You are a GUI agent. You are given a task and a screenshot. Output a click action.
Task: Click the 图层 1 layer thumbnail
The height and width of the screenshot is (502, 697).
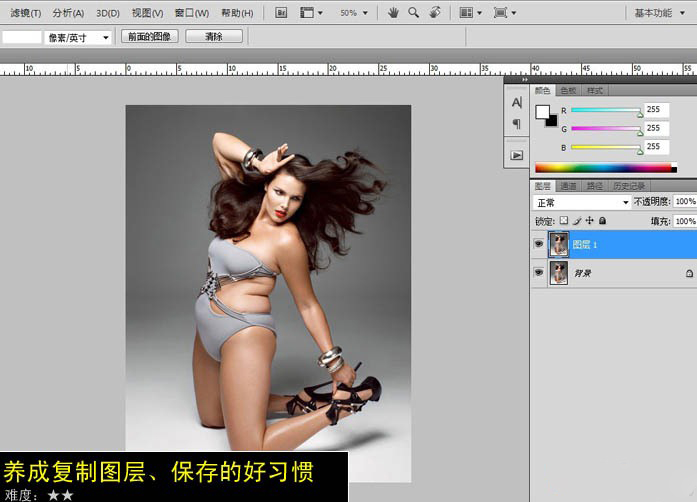click(x=558, y=244)
